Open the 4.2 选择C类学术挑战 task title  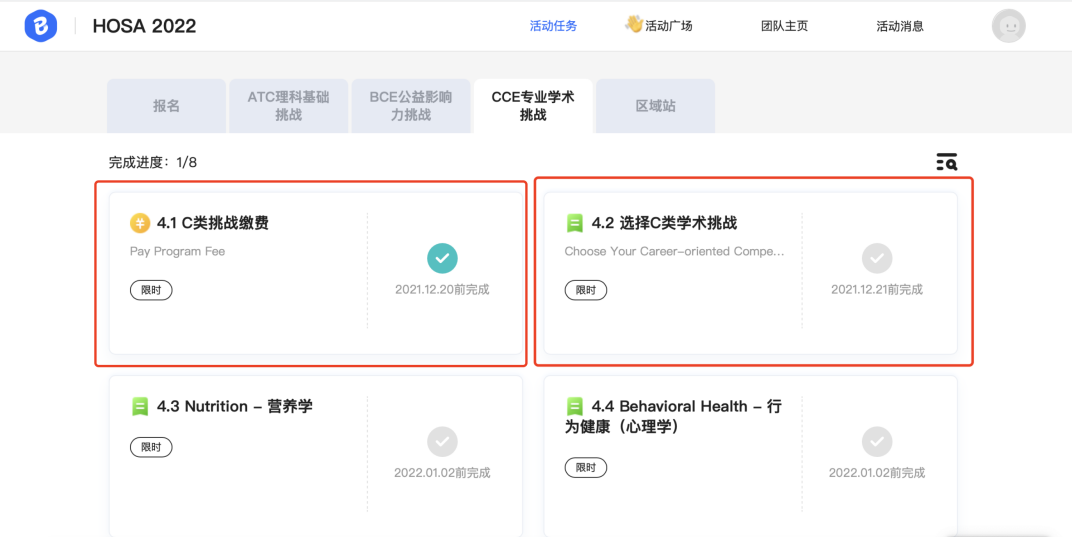coord(665,223)
